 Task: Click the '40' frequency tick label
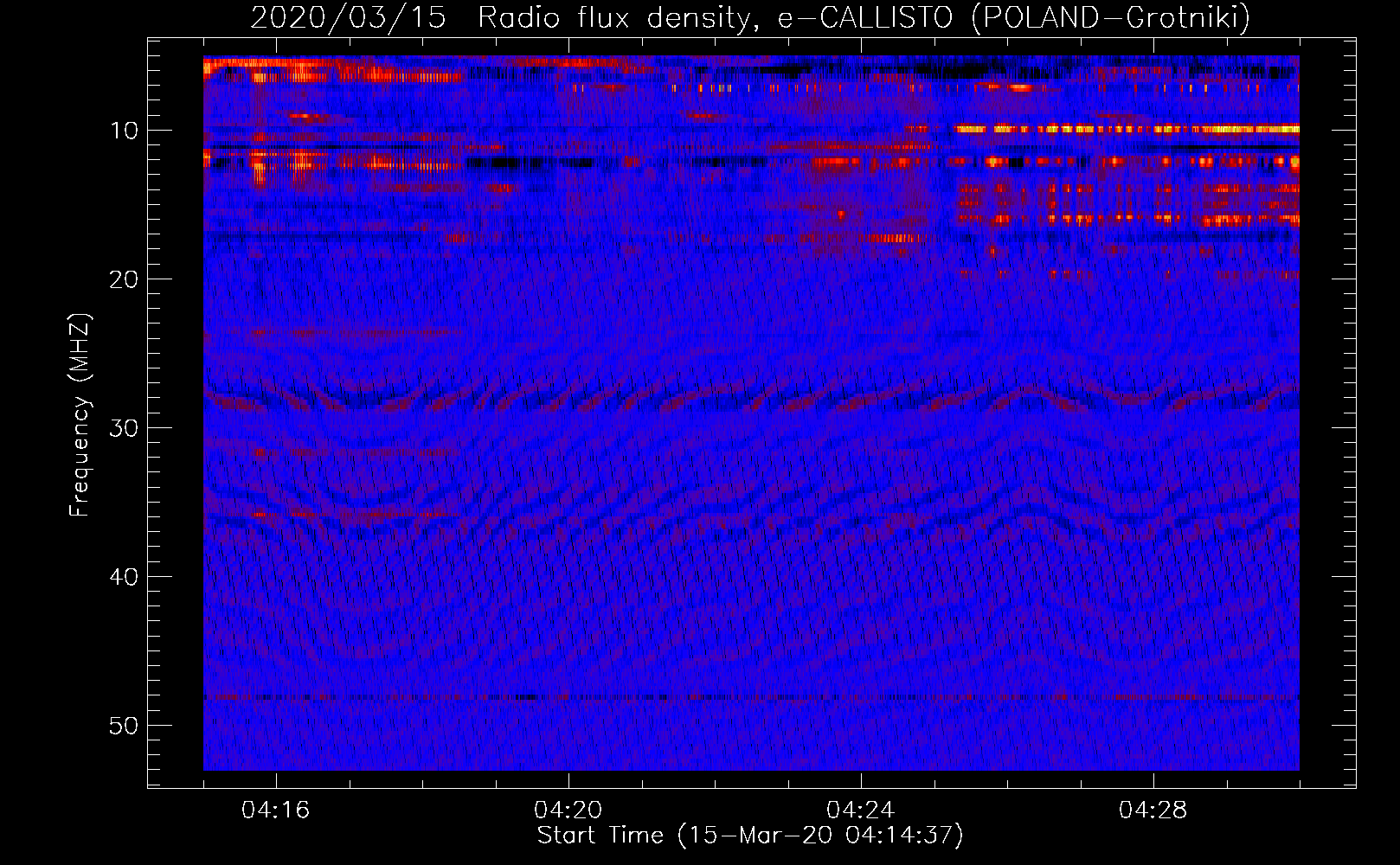click(x=125, y=577)
